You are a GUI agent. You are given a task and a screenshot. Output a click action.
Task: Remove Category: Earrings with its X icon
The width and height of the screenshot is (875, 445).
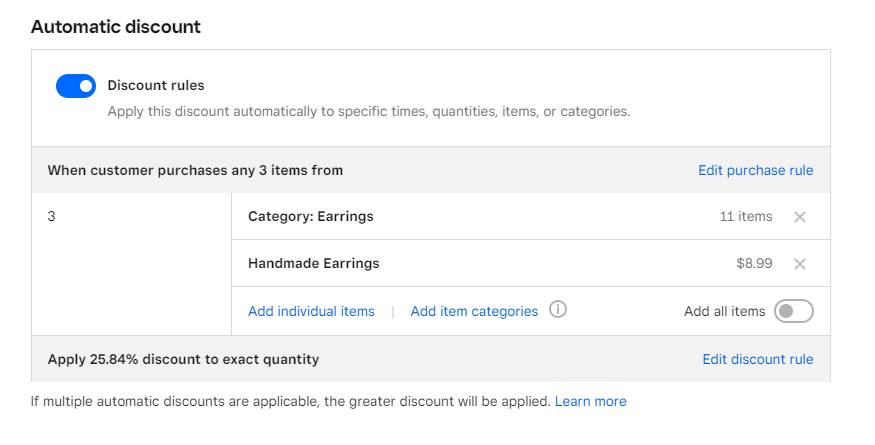pyautogui.click(x=800, y=217)
